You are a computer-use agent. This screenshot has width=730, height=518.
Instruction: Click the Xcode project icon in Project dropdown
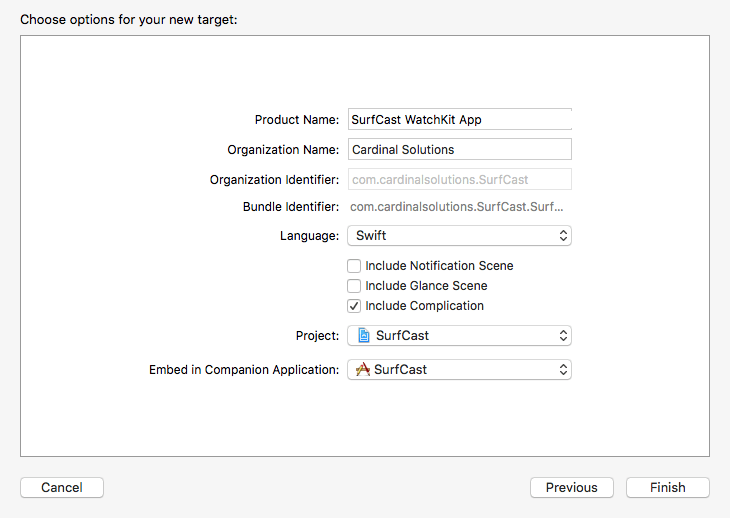coord(364,336)
